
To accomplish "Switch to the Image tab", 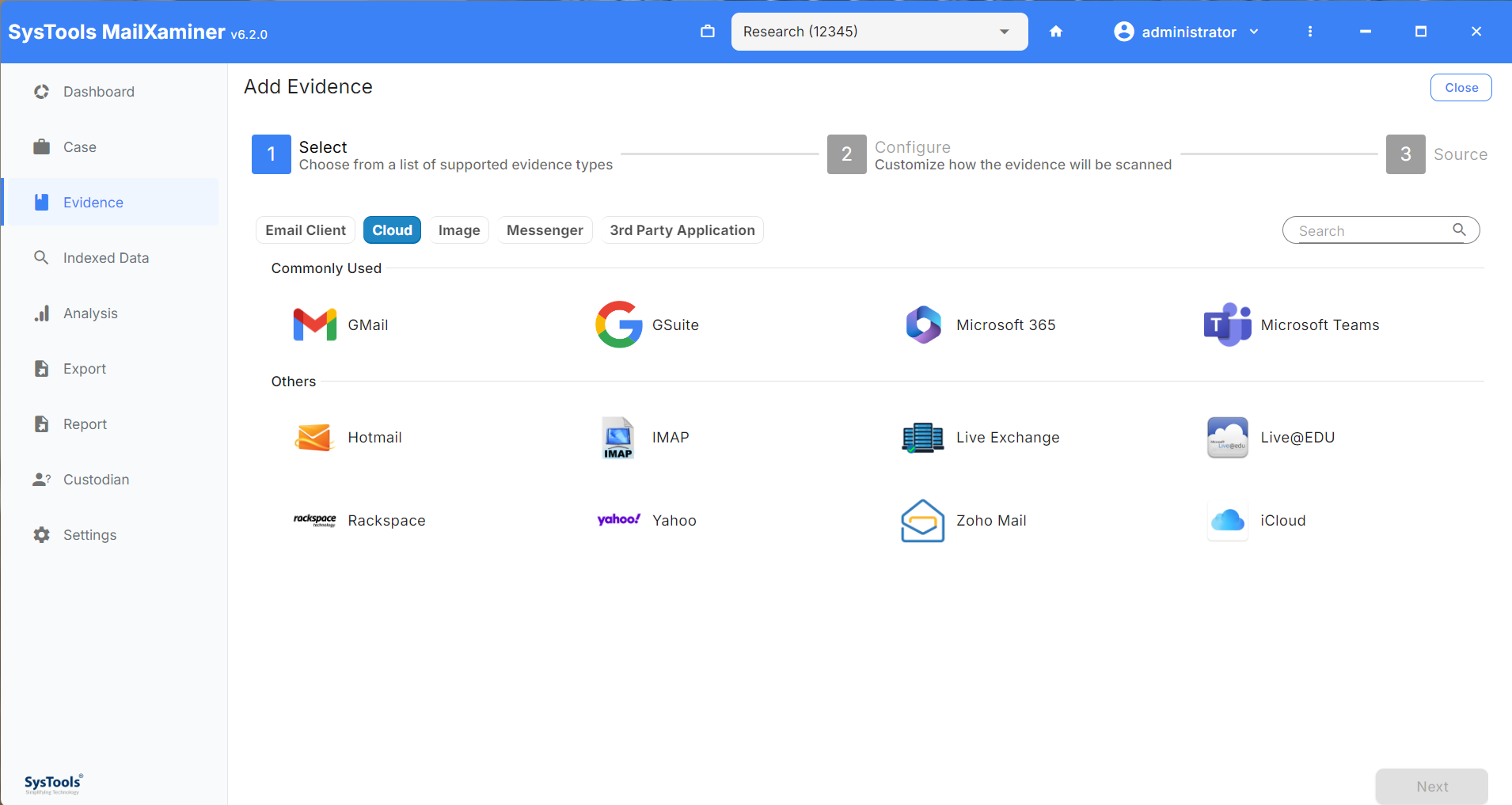I will 459,230.
